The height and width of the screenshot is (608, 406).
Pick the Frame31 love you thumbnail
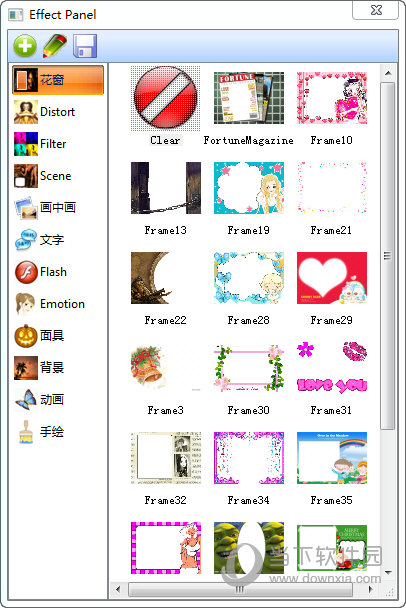[332, 368]
